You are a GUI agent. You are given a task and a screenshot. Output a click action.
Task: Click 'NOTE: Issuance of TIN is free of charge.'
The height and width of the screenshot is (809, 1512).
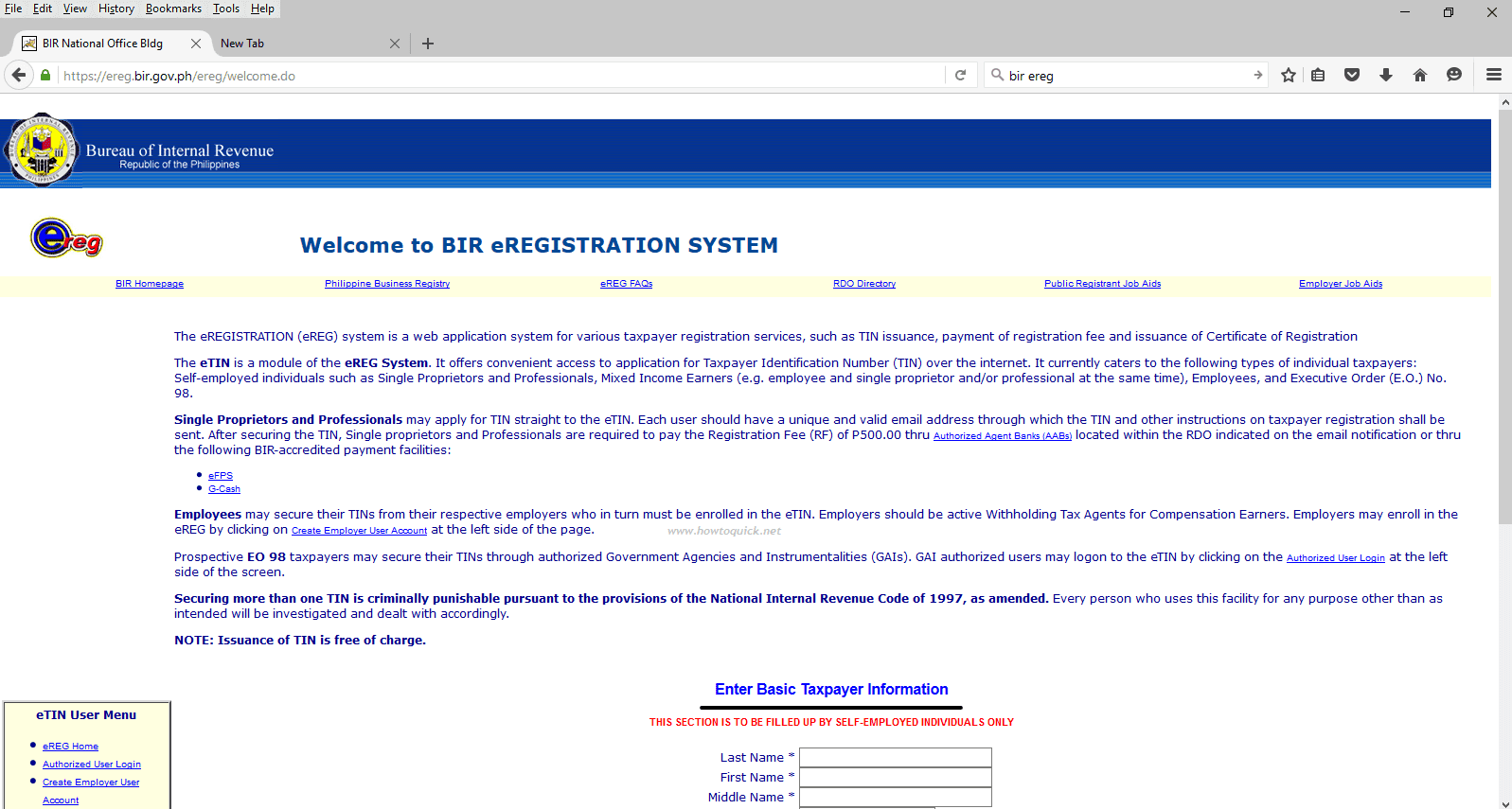pyautogui.click(x=300, y=641)
